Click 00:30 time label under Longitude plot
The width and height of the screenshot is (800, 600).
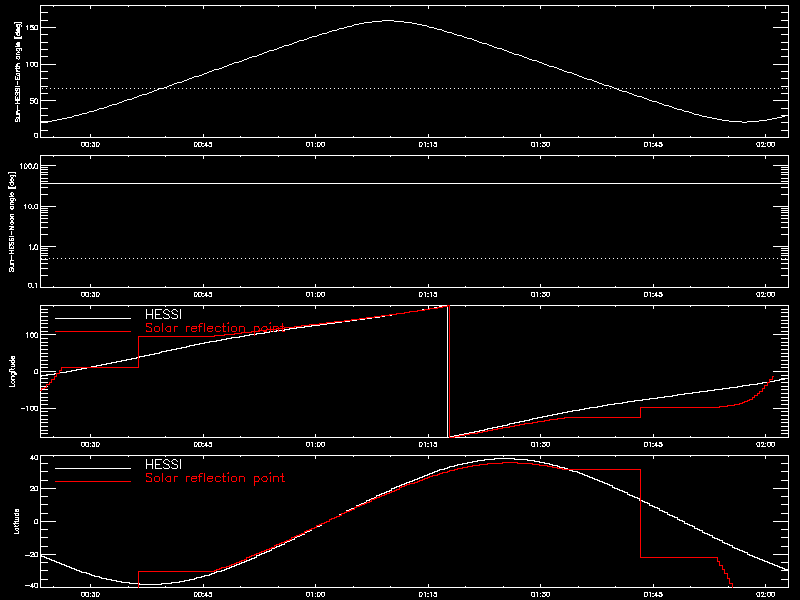tap(90, 444)
